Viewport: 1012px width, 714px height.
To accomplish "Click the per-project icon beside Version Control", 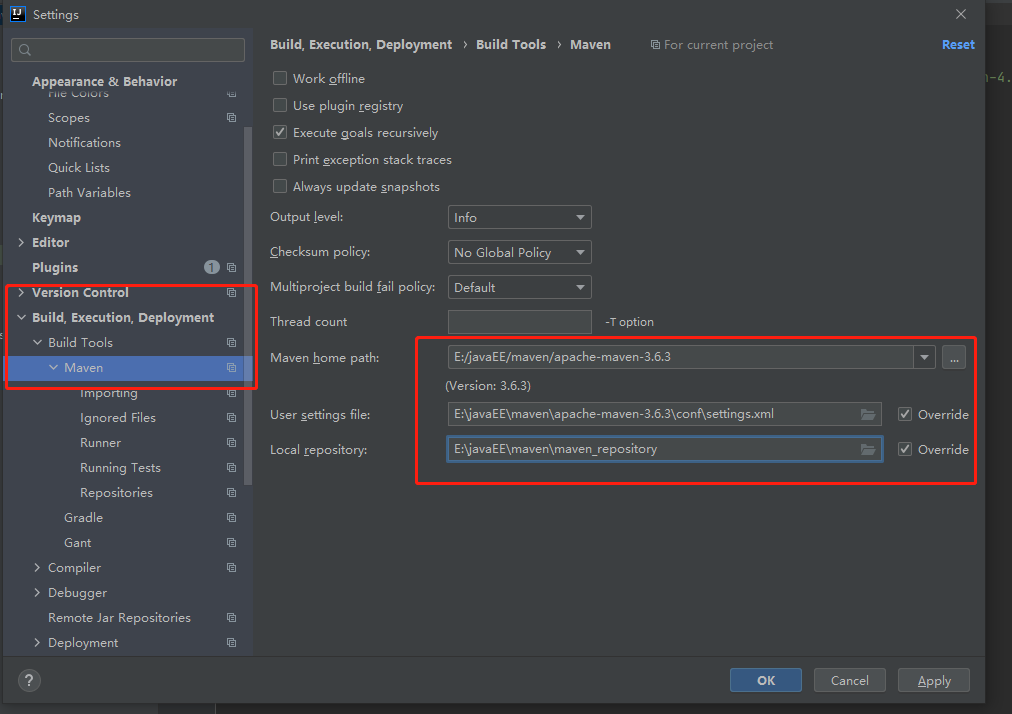I will (231, 292).
